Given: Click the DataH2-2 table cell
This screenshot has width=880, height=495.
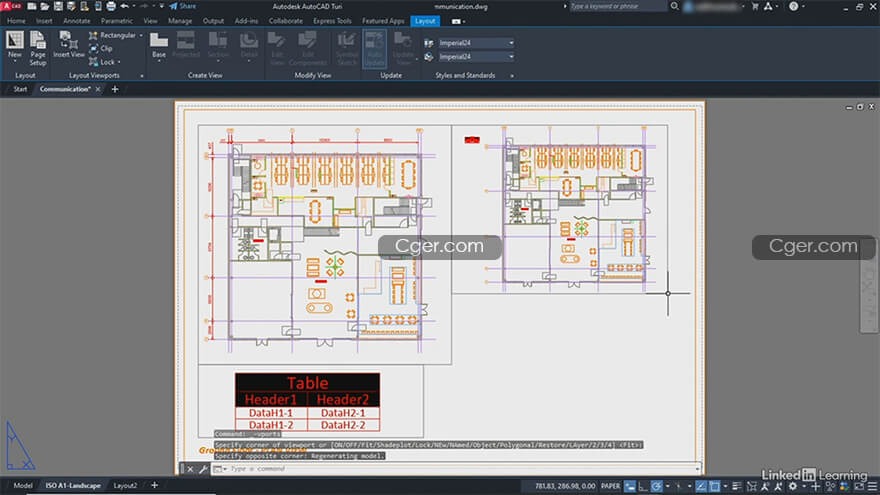Looking at the screenshot, I should click(x=343, y=425).
